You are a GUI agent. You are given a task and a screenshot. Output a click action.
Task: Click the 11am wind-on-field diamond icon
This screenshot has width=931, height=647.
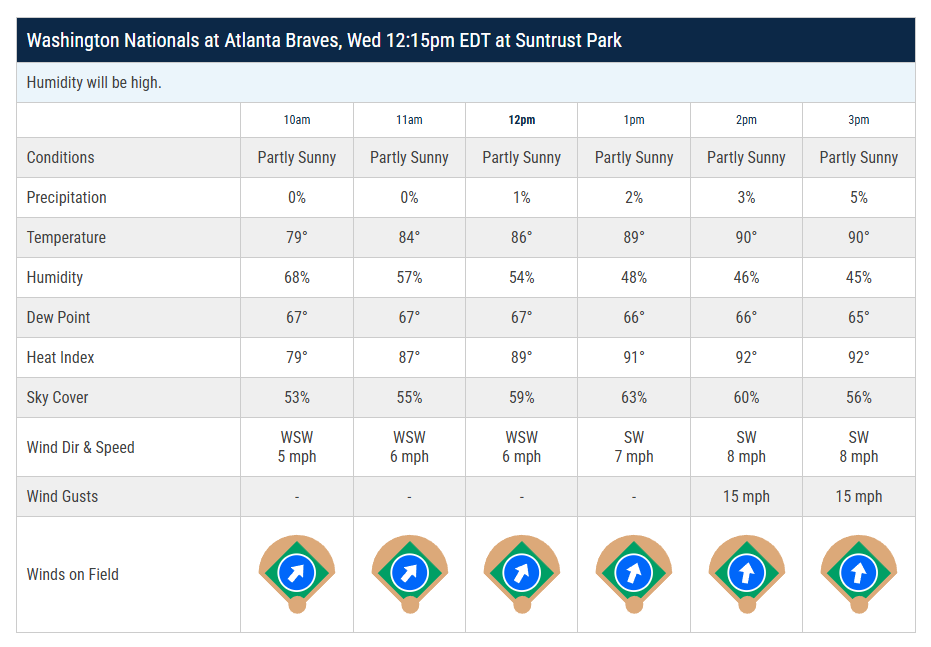[409, 573]
